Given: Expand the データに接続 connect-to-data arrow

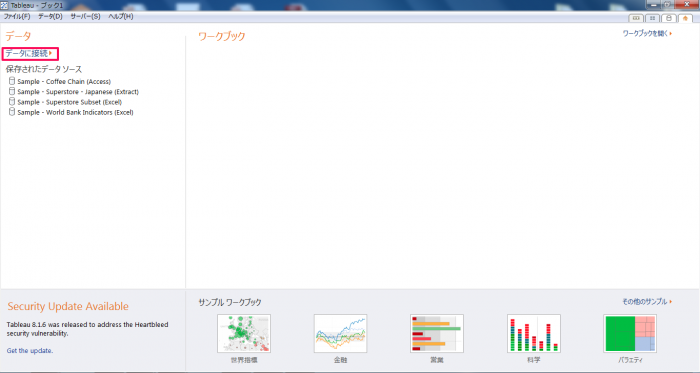Looking at the screenshot, I should 51,53.
